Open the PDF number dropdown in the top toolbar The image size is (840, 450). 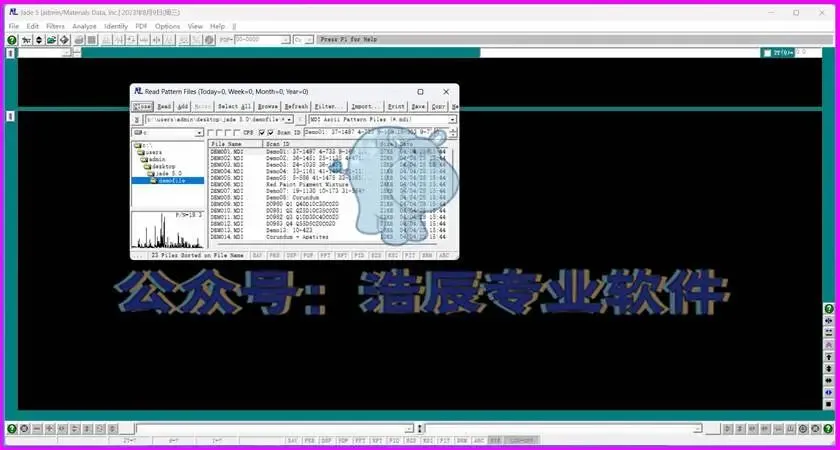click(x=286, y=40)
